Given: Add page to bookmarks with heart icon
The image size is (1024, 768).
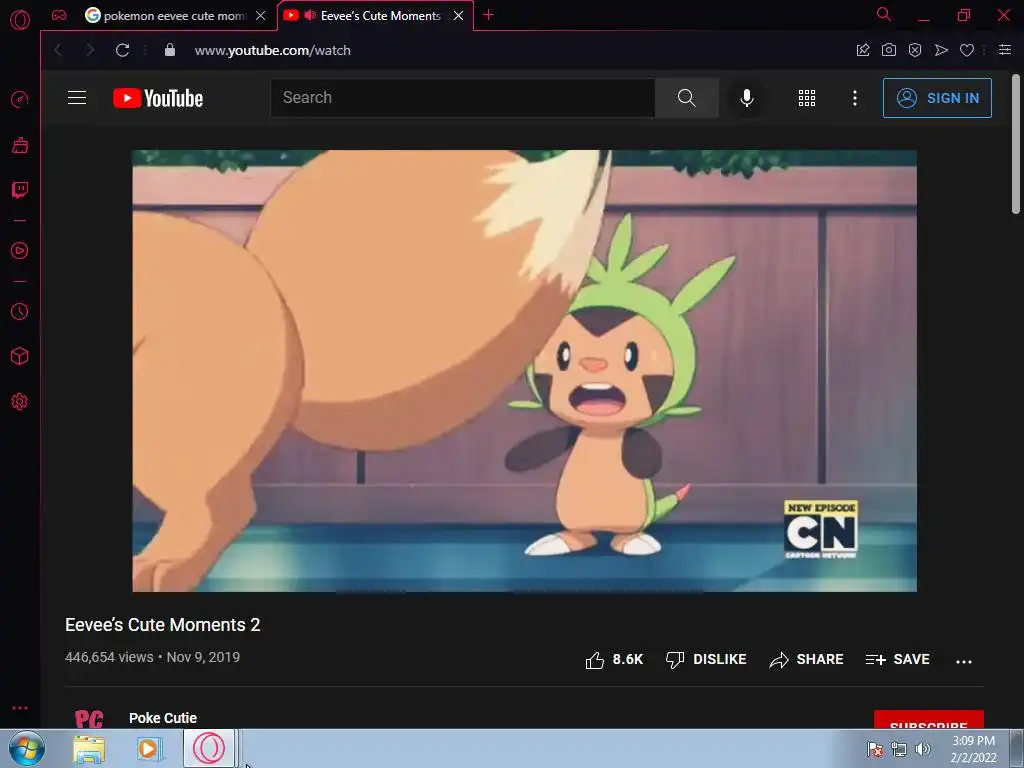Looking at the screenshot, I should [967, 50].
